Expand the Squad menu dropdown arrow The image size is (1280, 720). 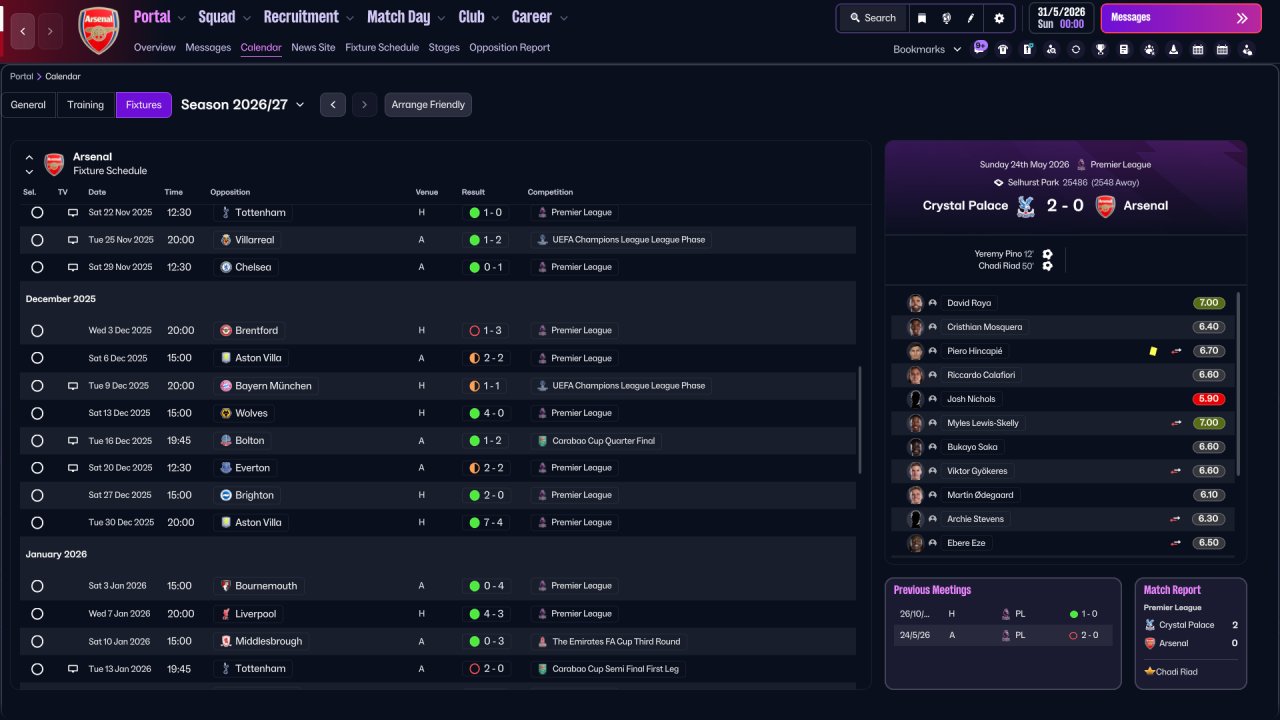coord(246,18)
